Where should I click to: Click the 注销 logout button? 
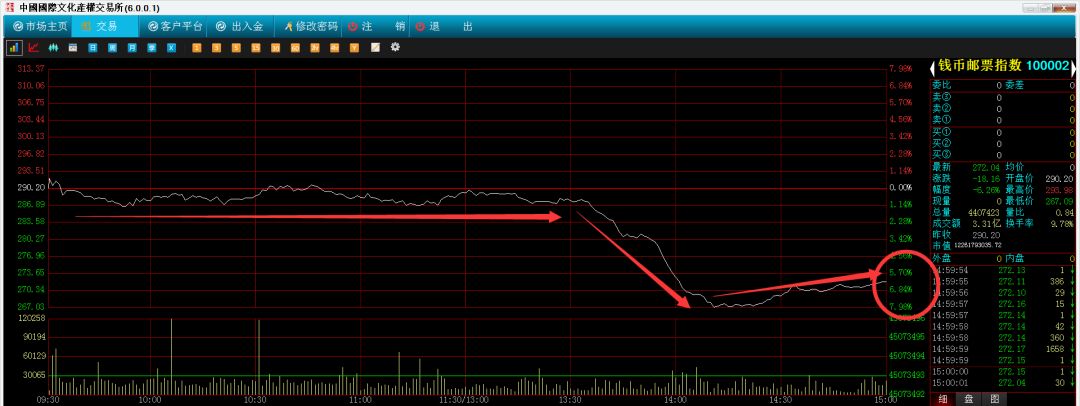376,26
